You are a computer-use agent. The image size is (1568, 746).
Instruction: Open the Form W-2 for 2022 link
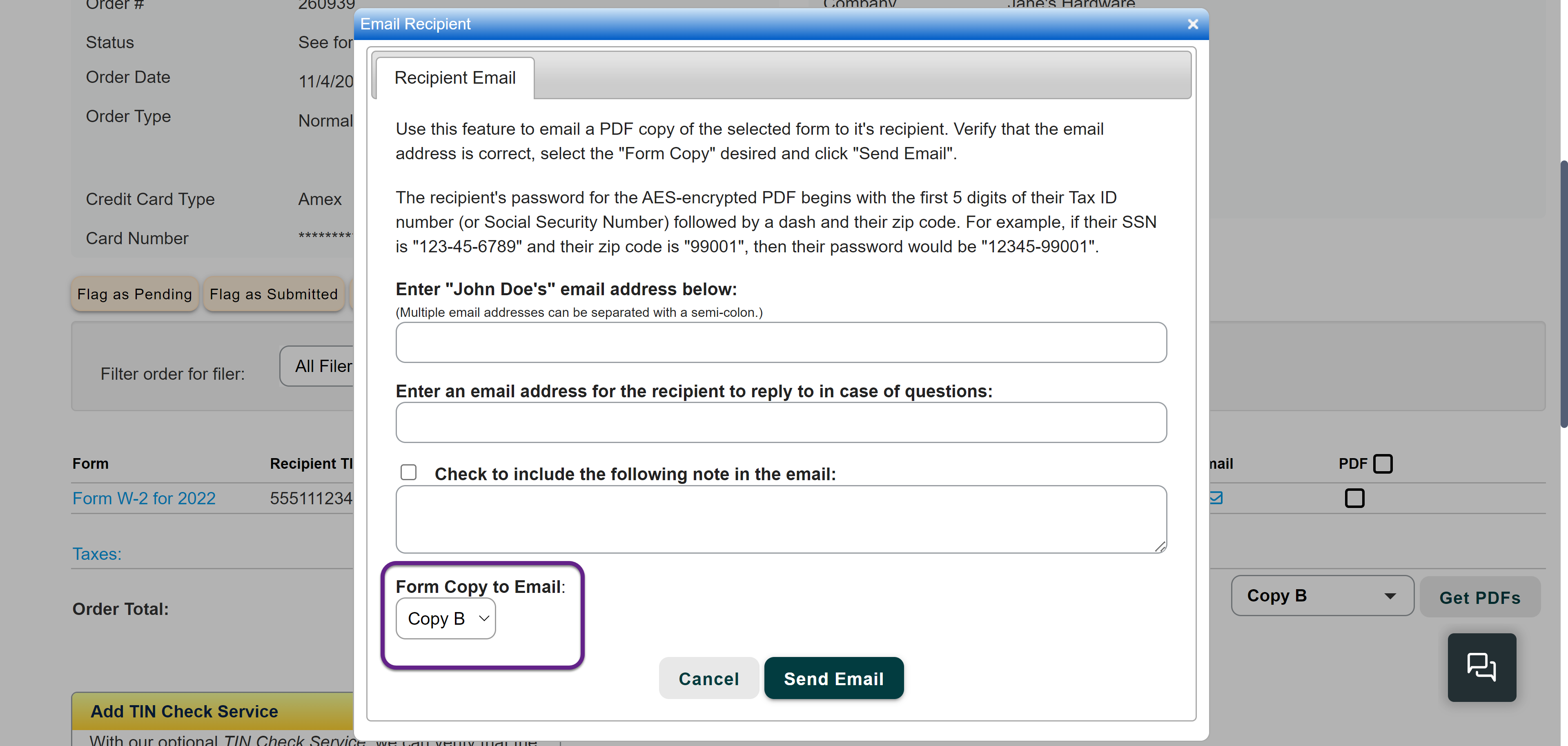click(x=144, y=498)
